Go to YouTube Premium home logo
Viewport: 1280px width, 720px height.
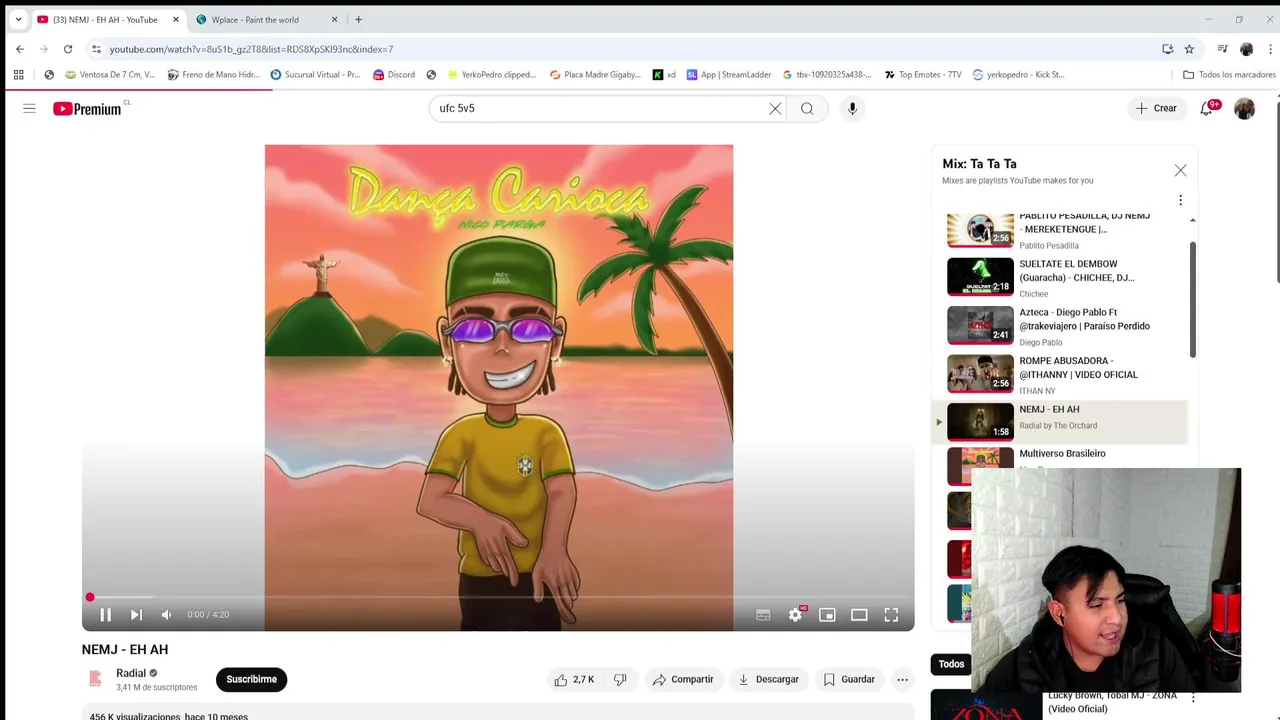[x=88, y=108]
